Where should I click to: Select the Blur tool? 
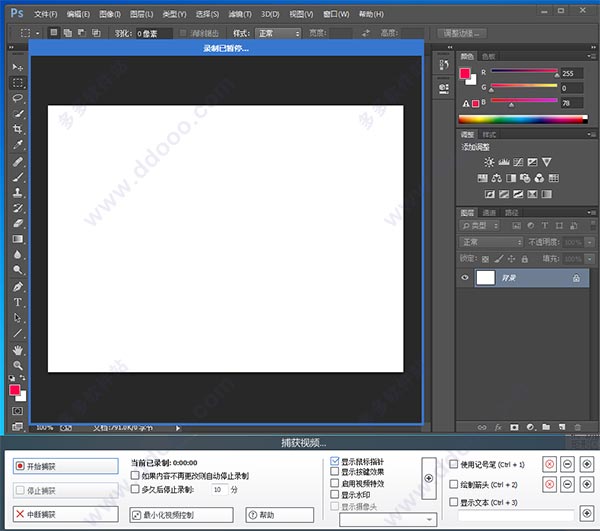17,254
